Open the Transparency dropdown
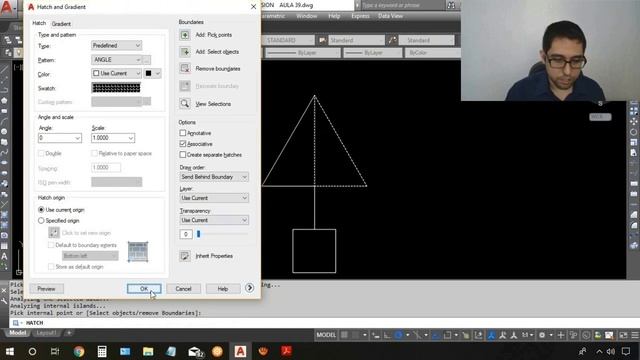 point(214,220)
